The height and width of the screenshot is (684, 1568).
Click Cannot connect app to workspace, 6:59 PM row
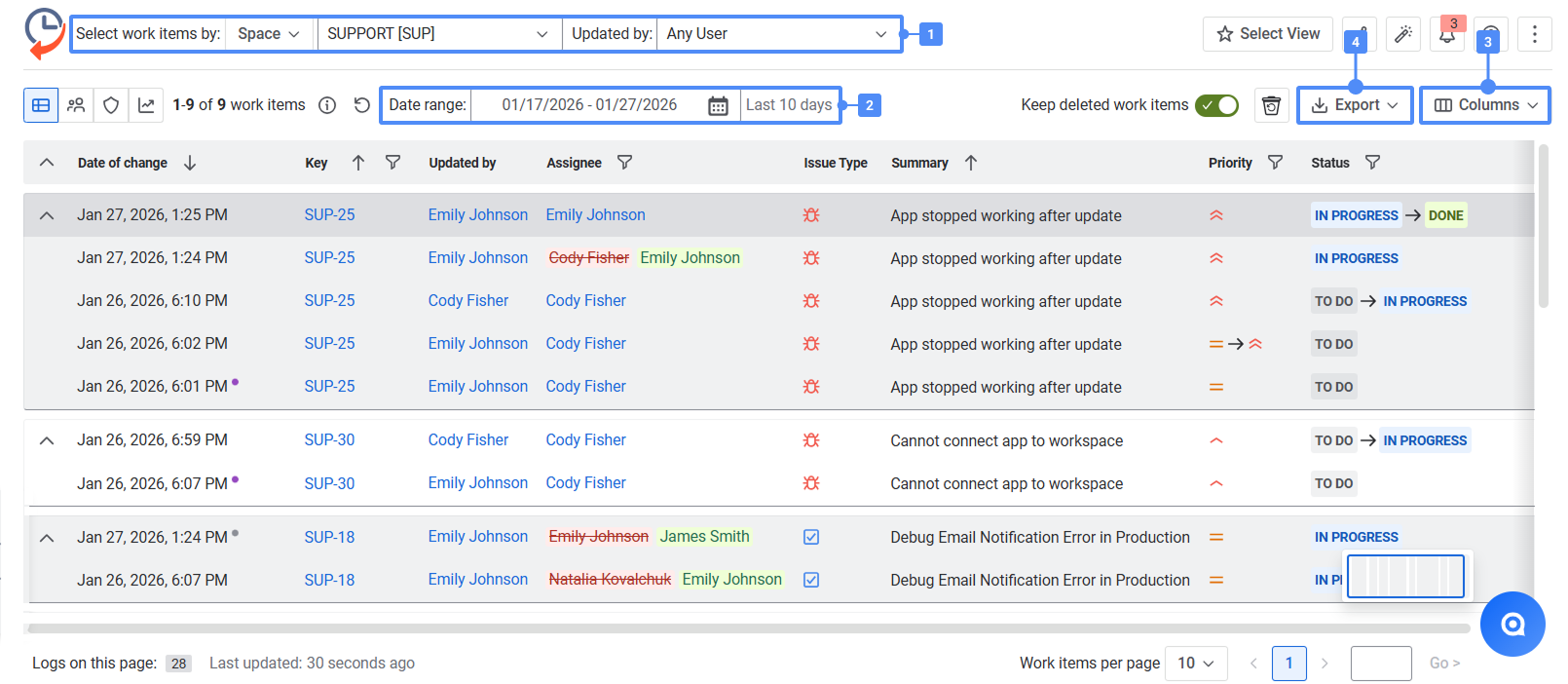pyautogui.click(x=1007, y=441)
